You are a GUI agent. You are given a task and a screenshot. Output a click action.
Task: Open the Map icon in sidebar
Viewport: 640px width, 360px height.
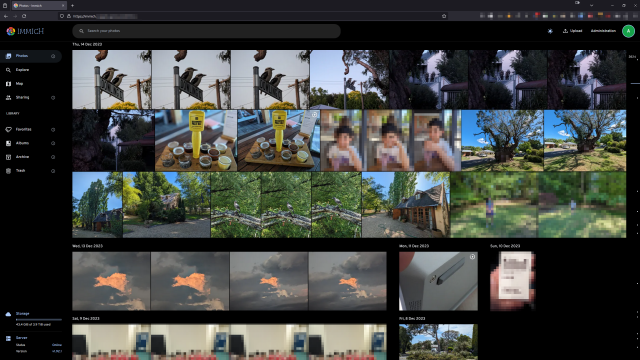[x=8, y=84]
